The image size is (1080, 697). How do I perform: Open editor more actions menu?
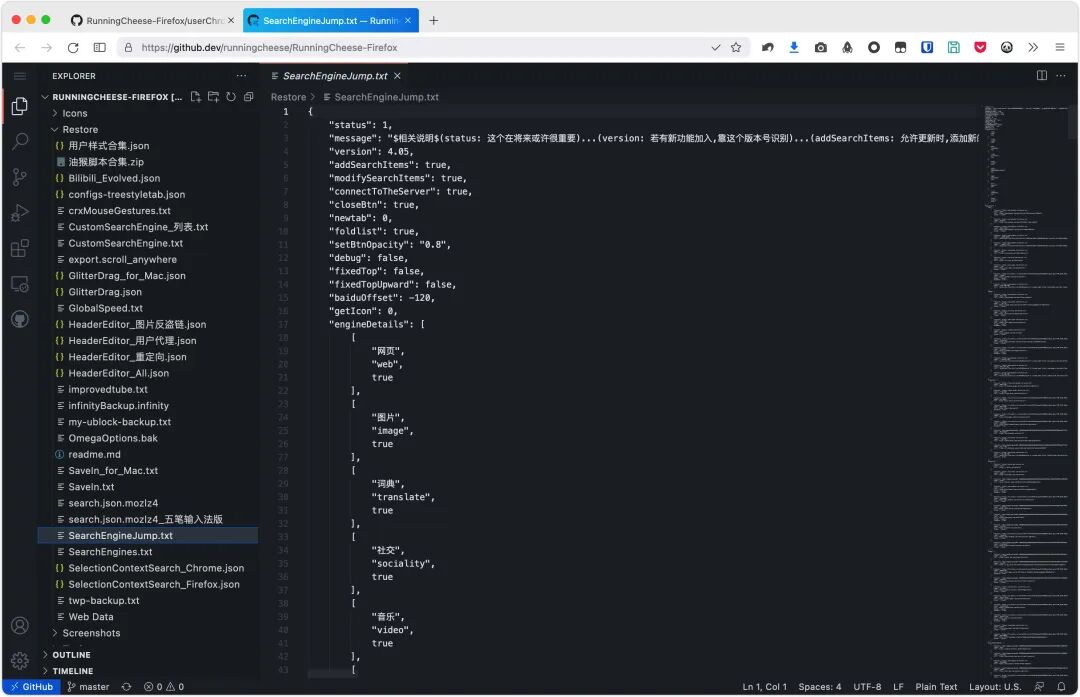[x=1061, y=76]
